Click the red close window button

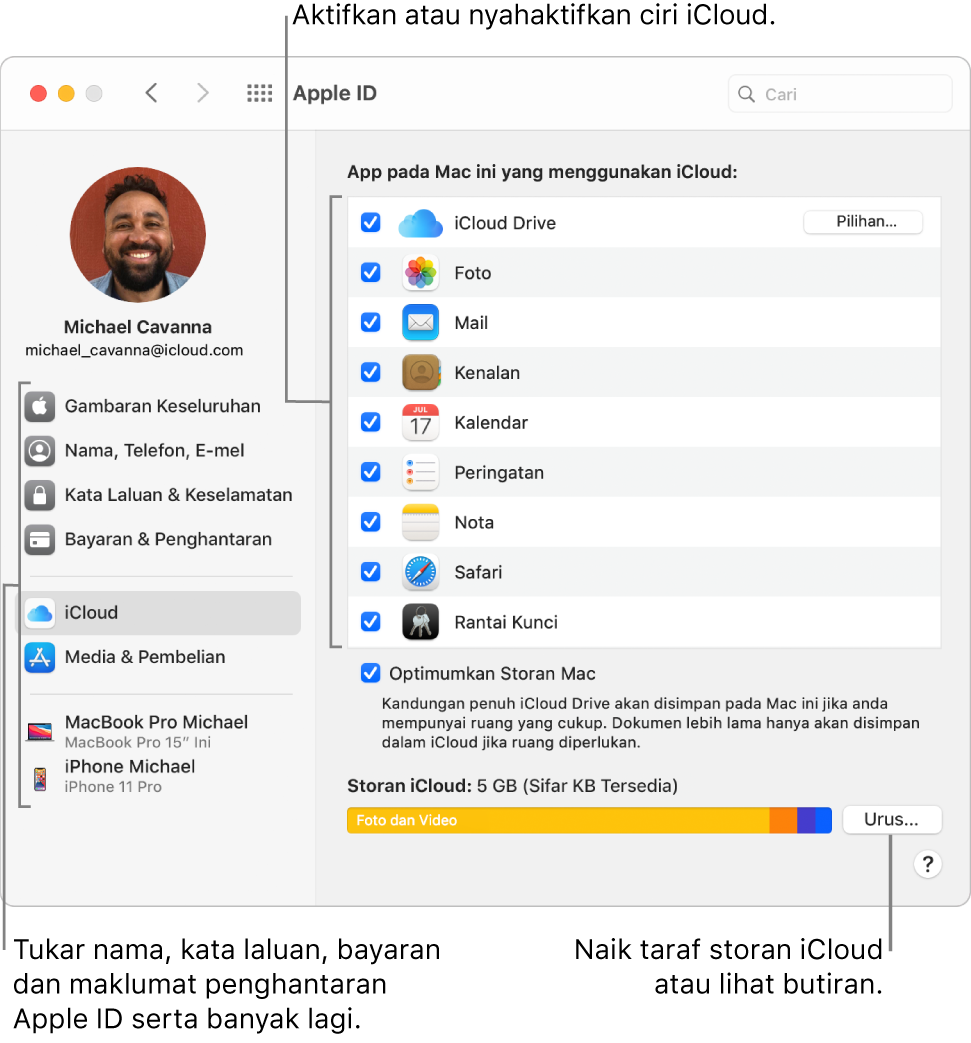pyautogui.click(x=39, y=93)
